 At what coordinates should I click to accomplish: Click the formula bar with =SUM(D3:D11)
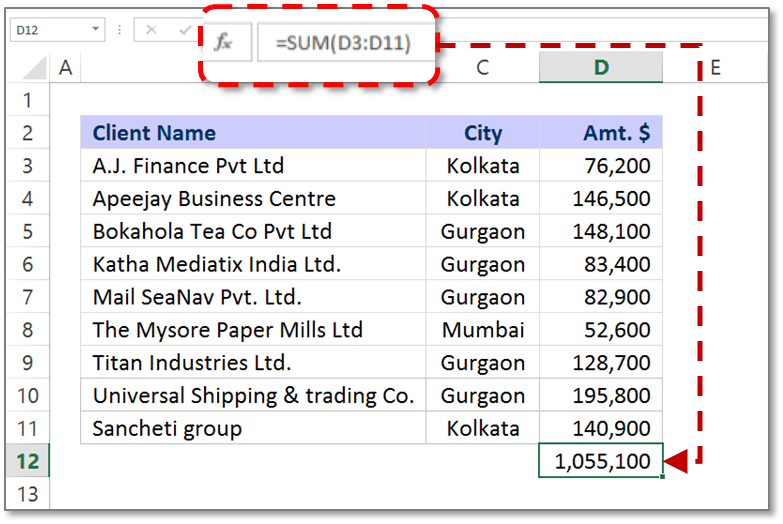(x=344, y=42)
